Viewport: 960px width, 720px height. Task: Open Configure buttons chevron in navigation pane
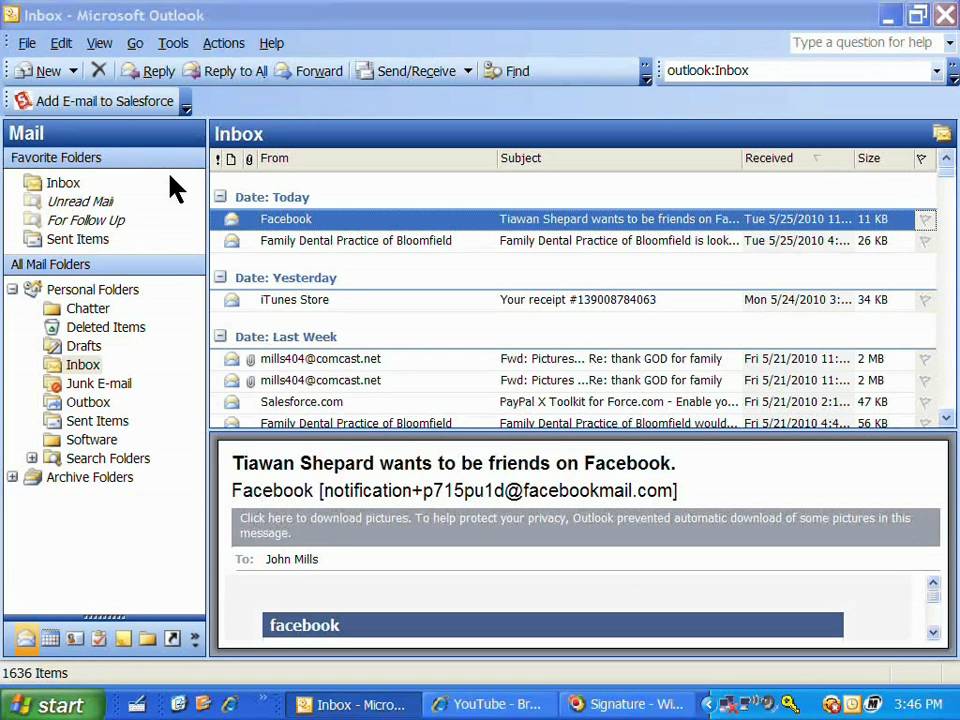click(195, 639)
